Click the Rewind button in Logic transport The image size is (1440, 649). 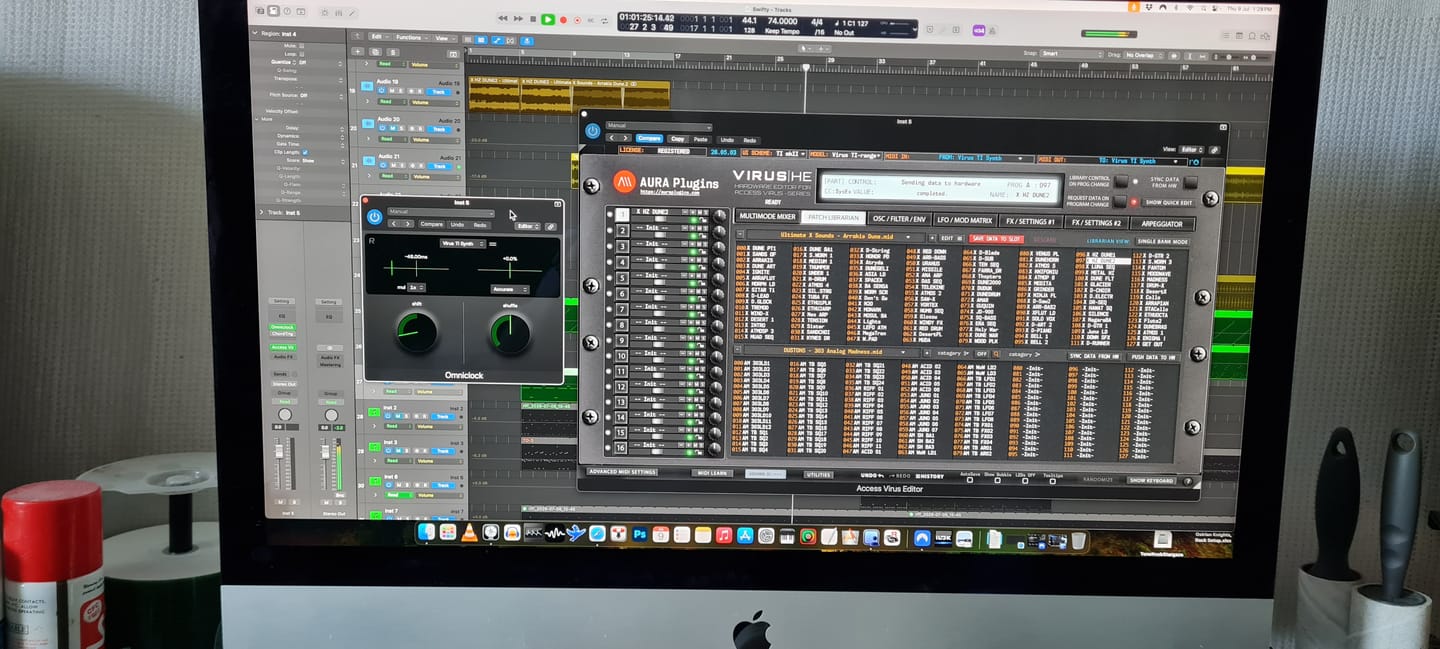coord(502,19)
